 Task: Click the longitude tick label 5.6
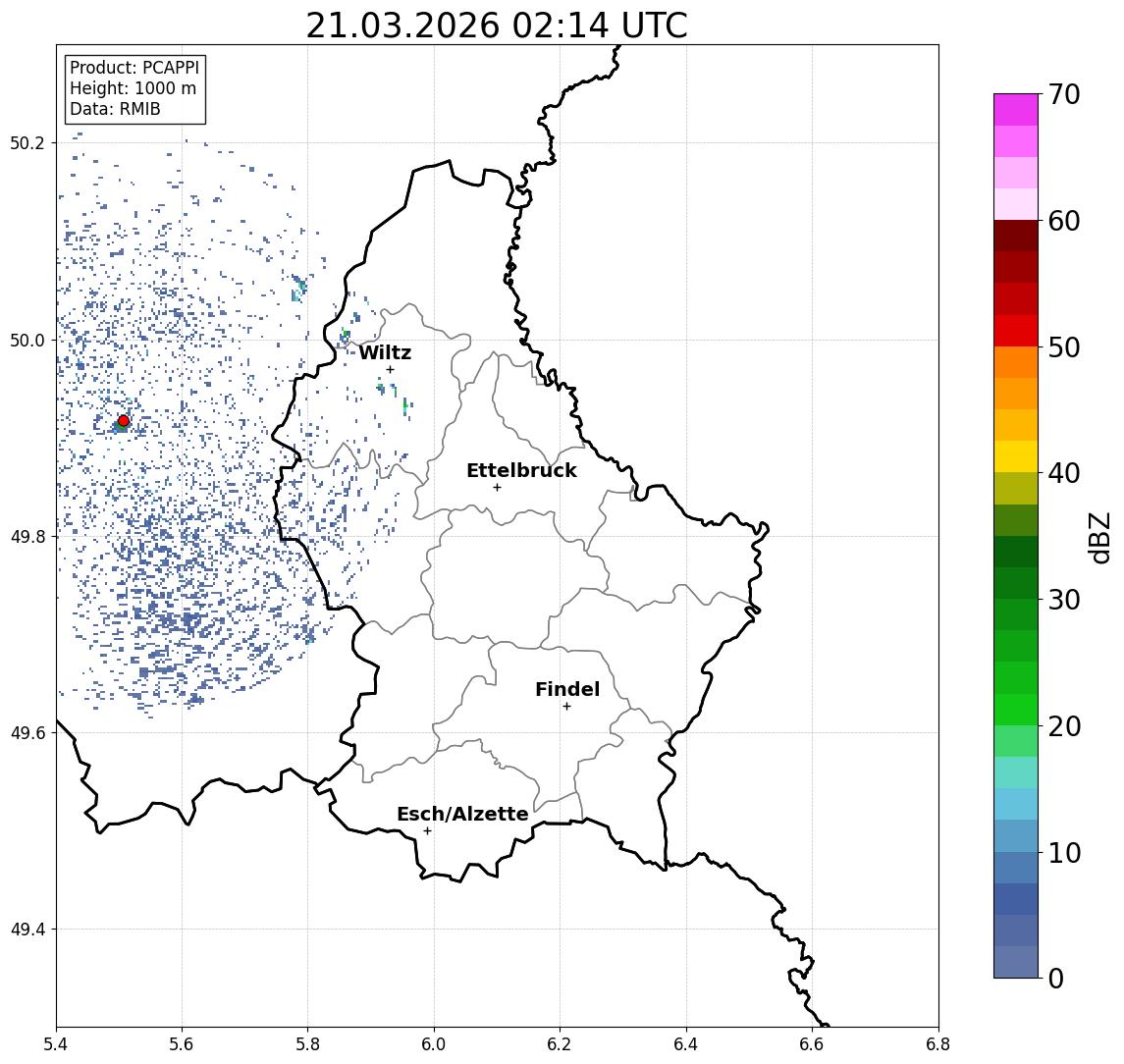coord(182,1043)
